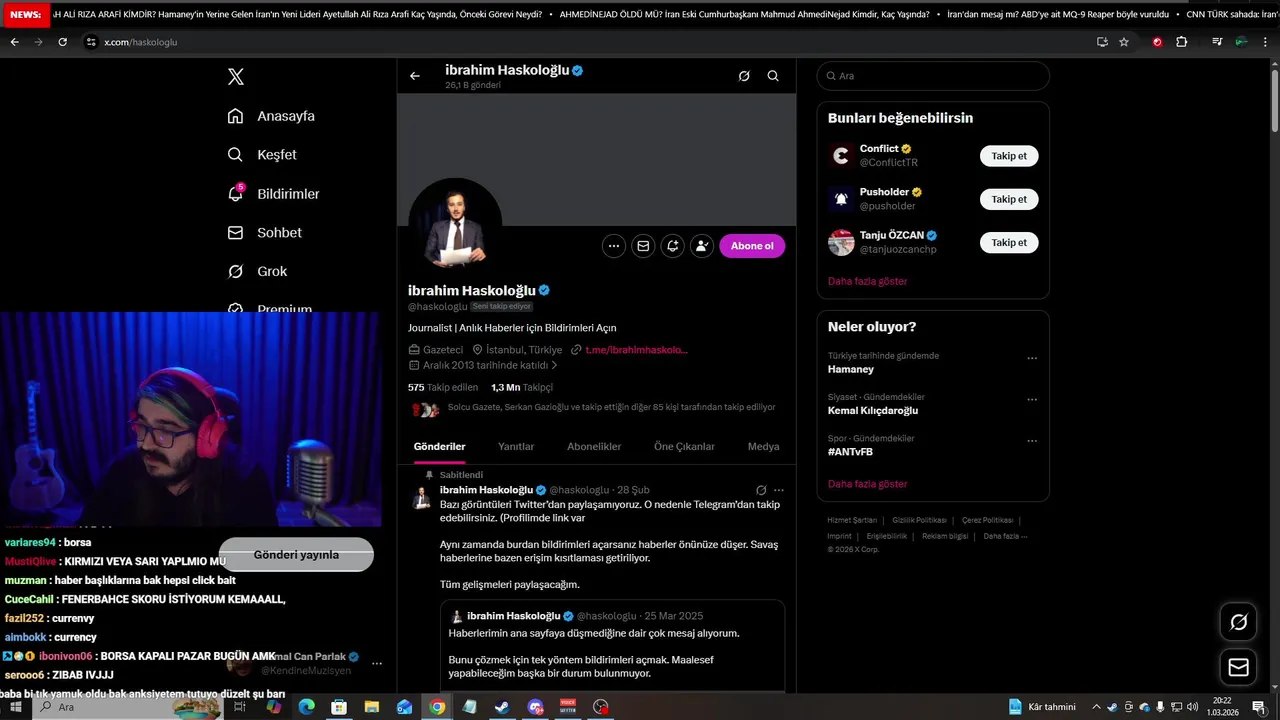The width and height of the screenshot is (1280, 720).
Task: Click the floating messages envelope button
Action: [x=1238, y=667]
